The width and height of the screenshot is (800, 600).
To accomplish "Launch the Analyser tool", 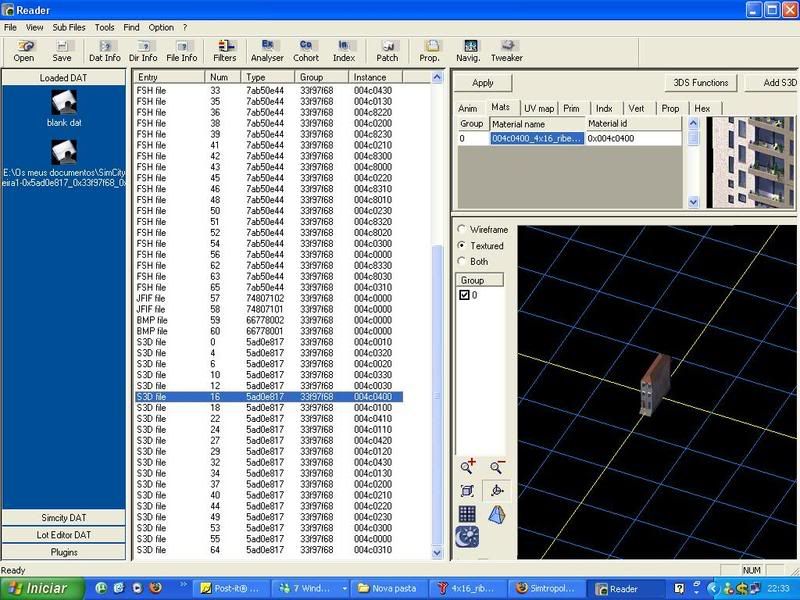I will (267, 51).
